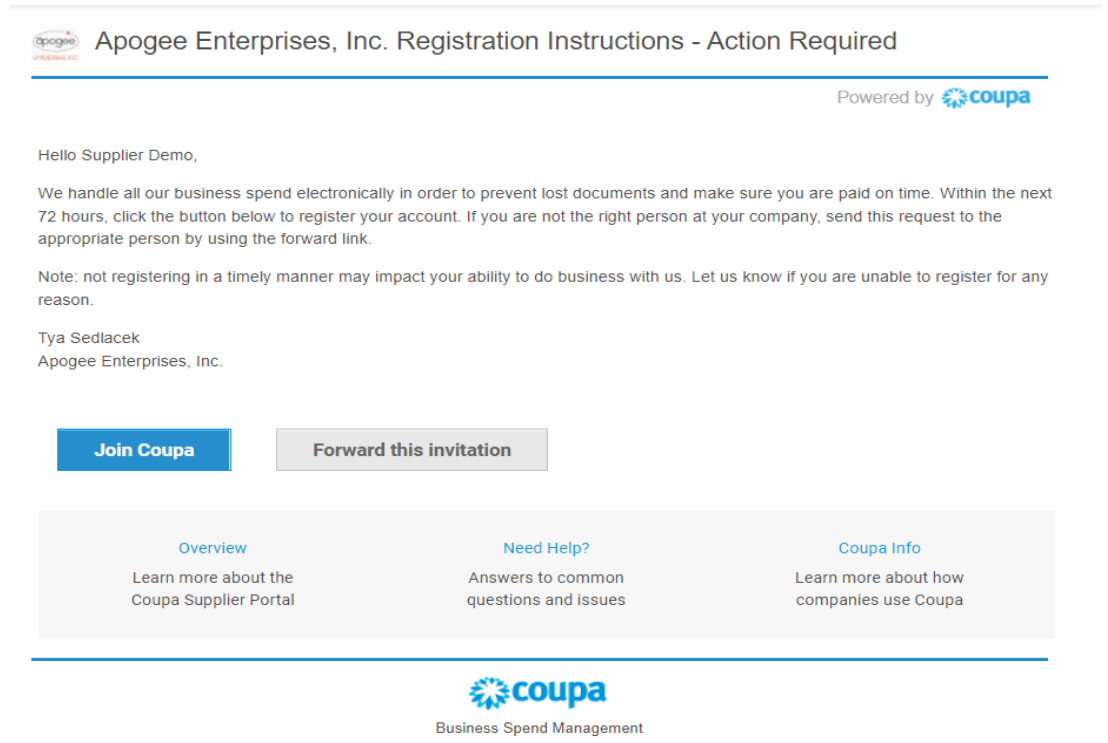Click the gear-shaped Coupa emblem above 'Business Spend Management'
Screen dimensions: 1108x743
(488, 690)
